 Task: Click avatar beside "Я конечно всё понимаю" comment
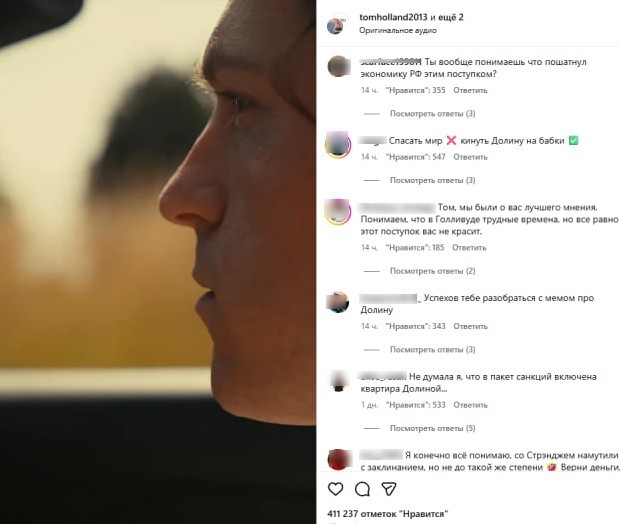click(x=338, y=459)
